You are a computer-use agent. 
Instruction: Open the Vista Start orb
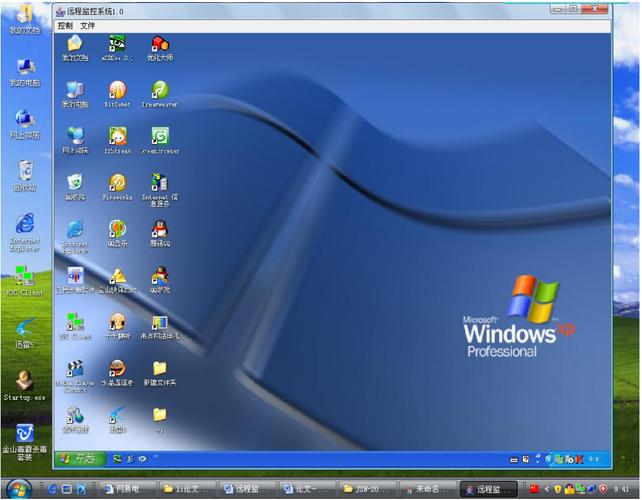pyautogui.click(x=18, y=489)
